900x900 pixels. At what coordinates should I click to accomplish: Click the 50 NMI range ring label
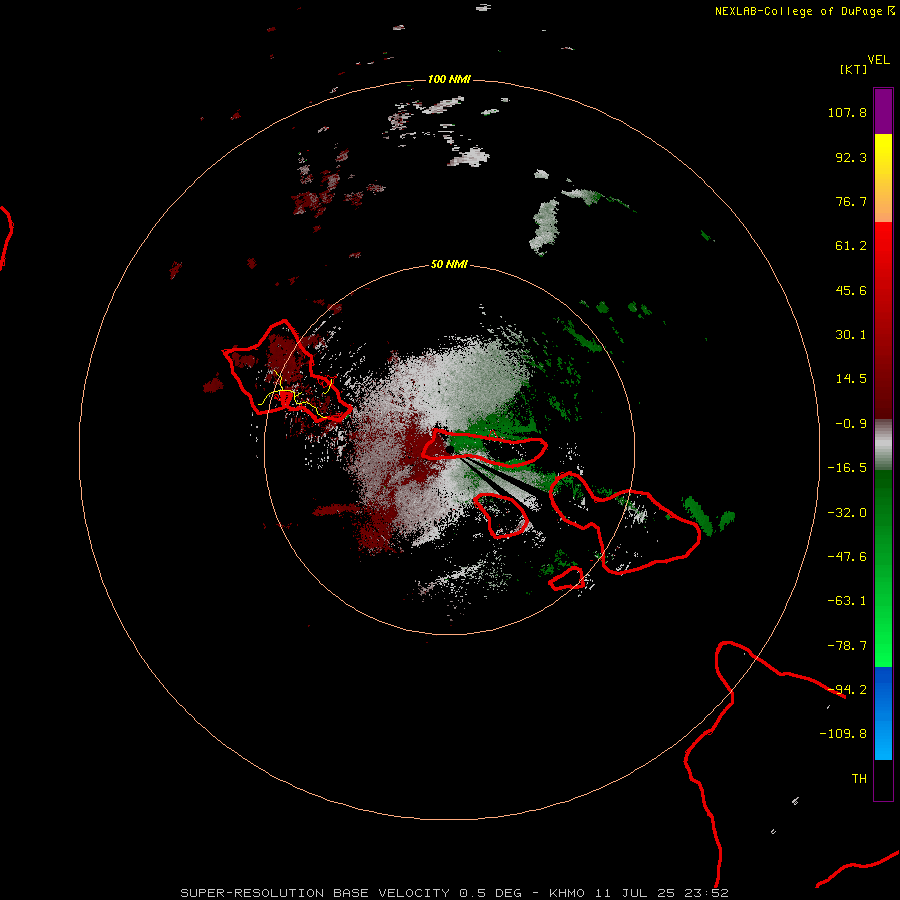(449, 264)
